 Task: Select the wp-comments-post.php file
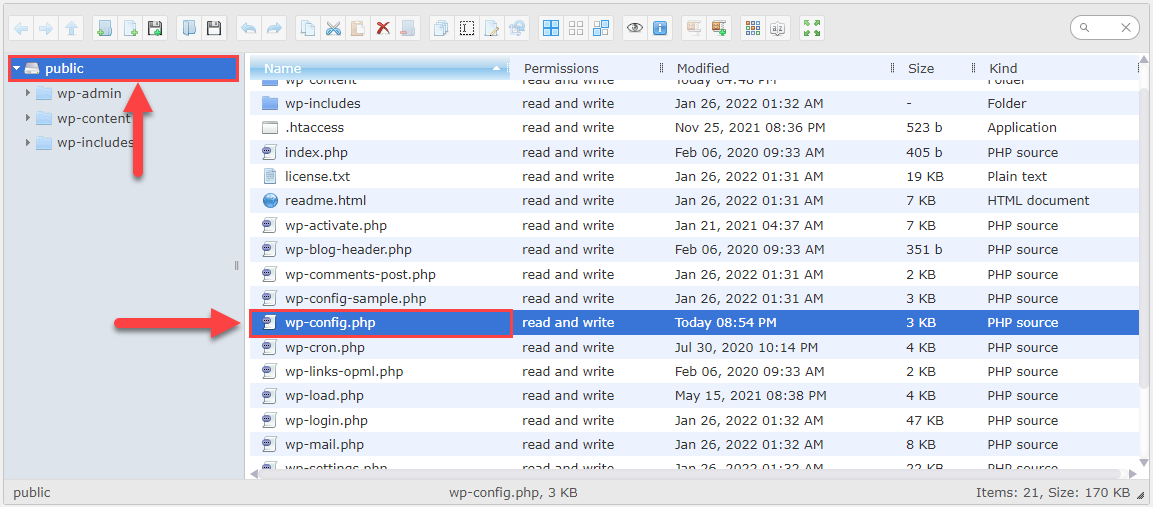pos(693,274)
